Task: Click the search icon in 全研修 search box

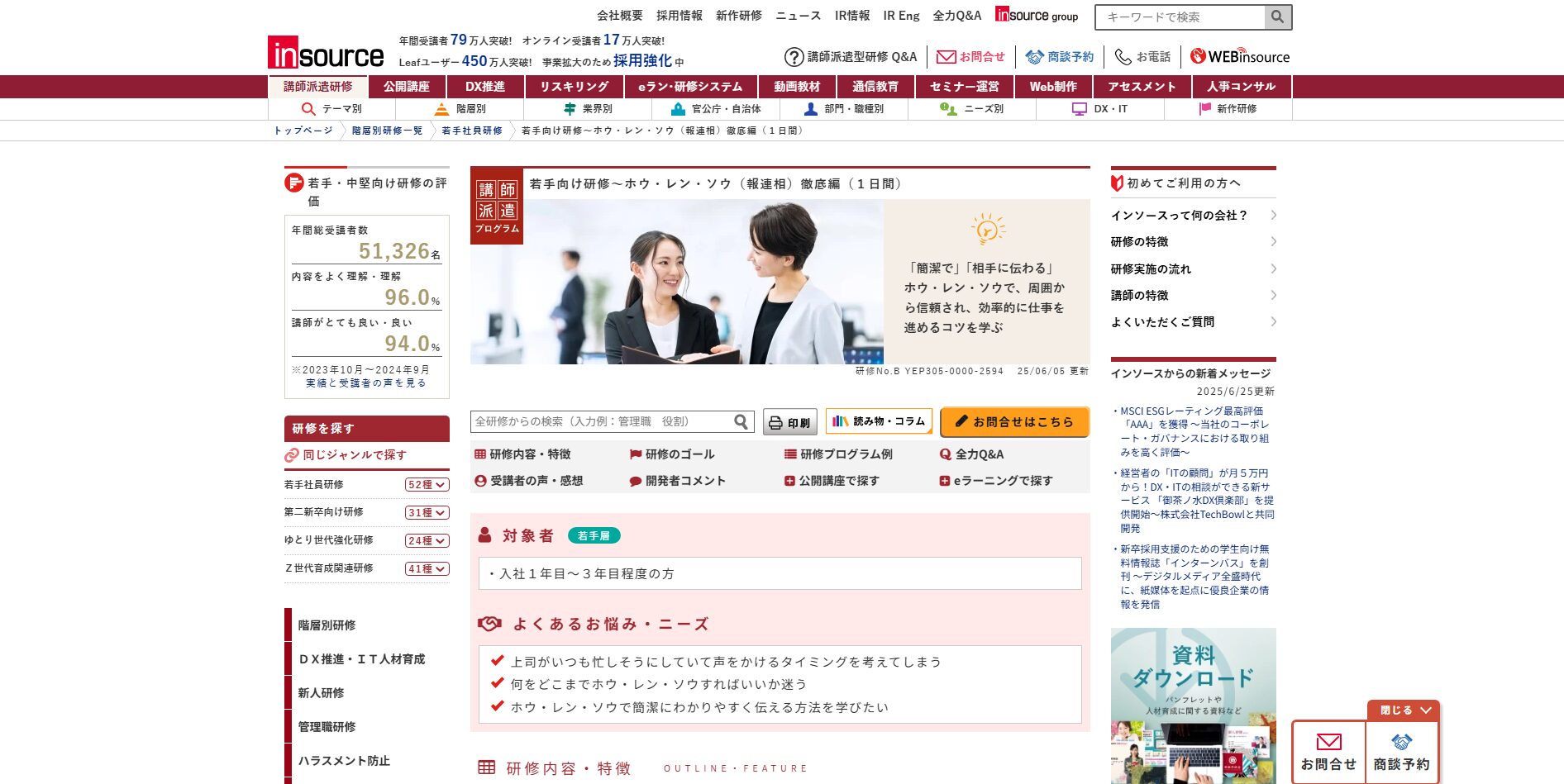Action: [741, 422]
